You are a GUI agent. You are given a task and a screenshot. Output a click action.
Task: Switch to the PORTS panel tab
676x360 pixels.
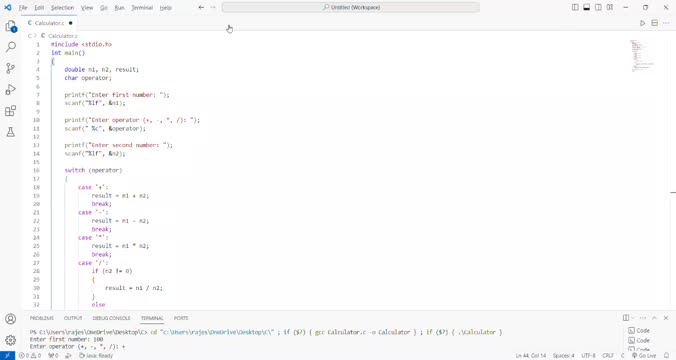tap(181, 318)
